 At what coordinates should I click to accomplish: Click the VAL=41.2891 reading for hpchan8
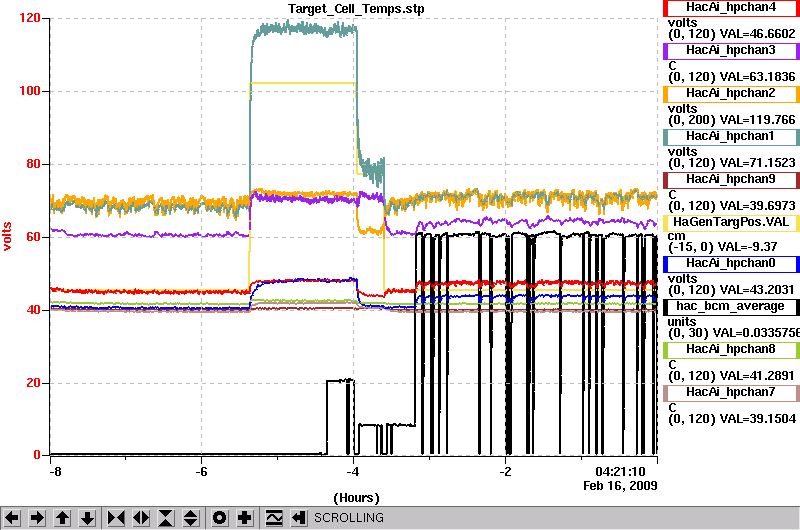[757, 376]
